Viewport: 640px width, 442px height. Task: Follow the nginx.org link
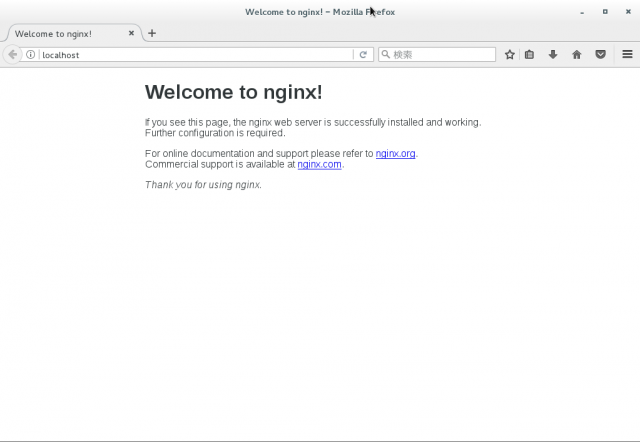[396, 153]
